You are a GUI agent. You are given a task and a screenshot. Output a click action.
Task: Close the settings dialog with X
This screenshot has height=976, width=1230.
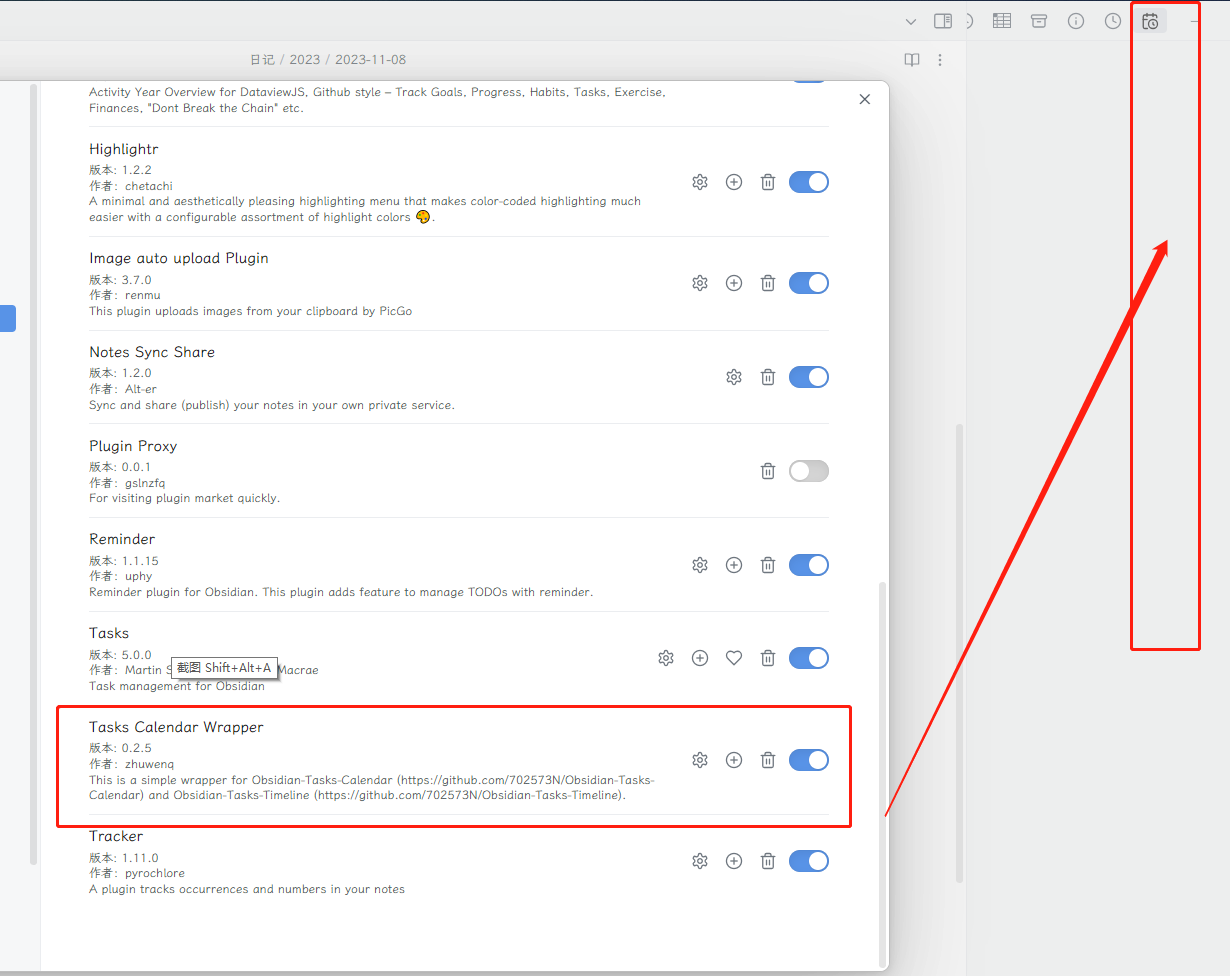(865, 99)
